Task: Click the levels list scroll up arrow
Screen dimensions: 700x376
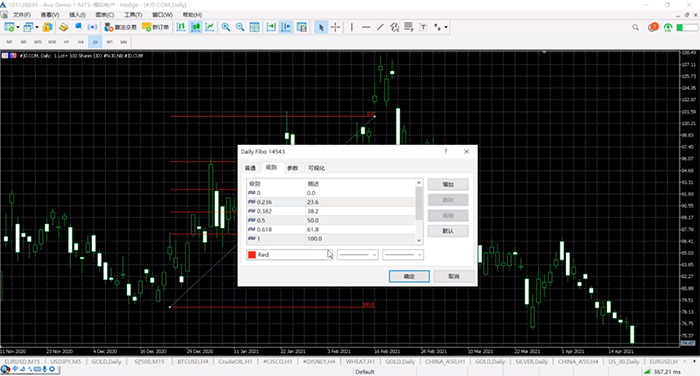Action: coord(419,183)
